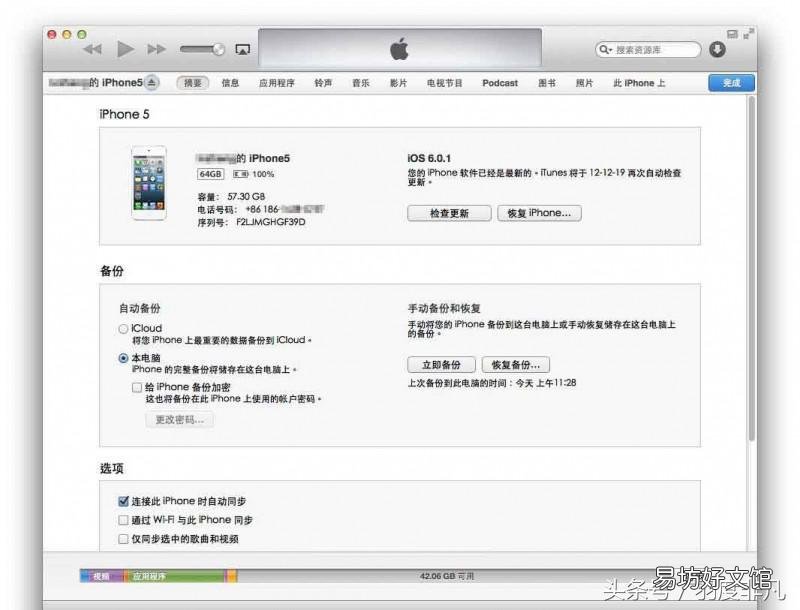Open the 电视节目 TV shows tab
The image size is (800, 610).
coord(445,83)
